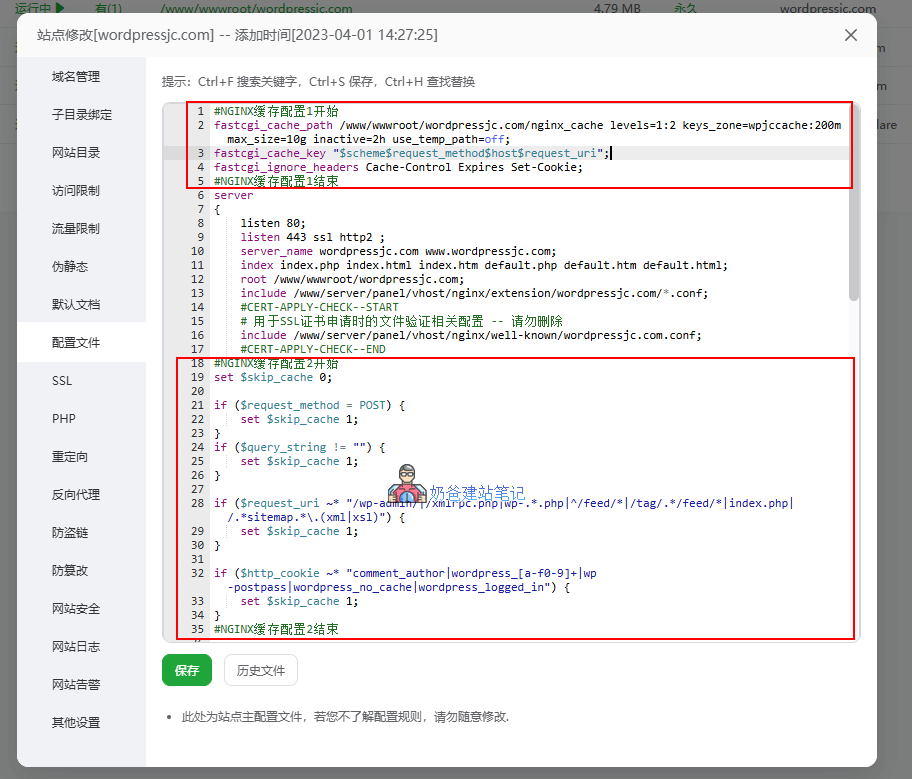Go to 网站日志 tab

76,647
